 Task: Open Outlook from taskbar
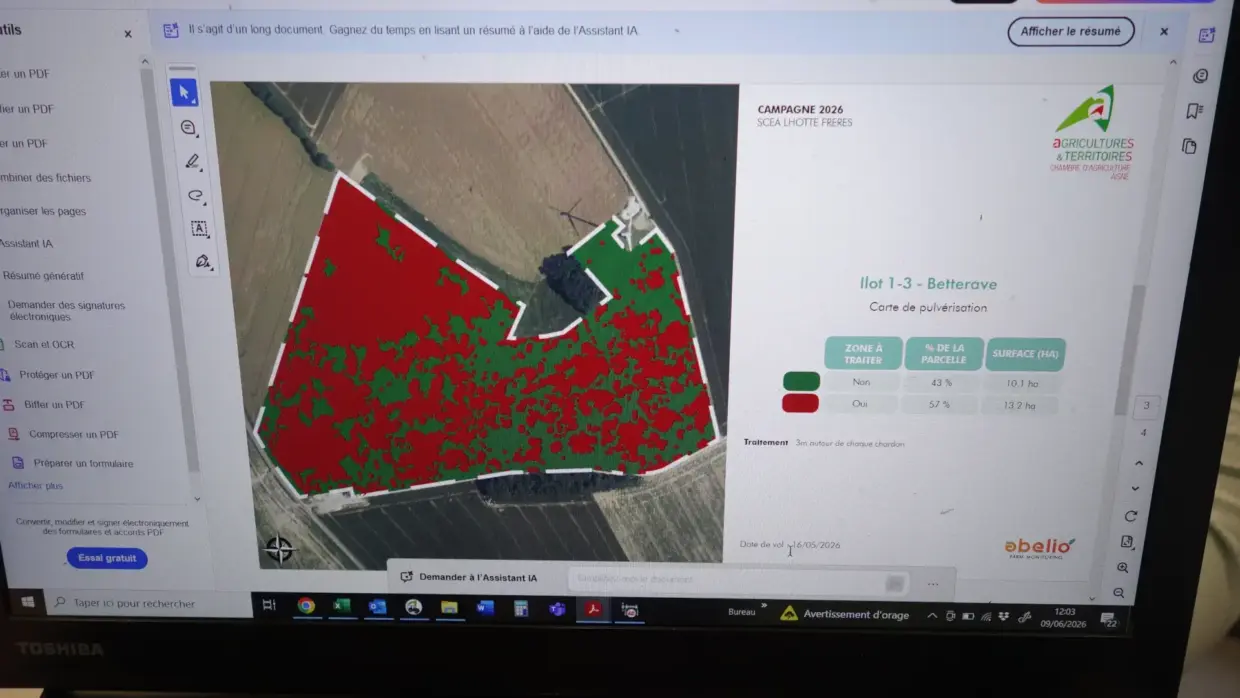[377, 607]
